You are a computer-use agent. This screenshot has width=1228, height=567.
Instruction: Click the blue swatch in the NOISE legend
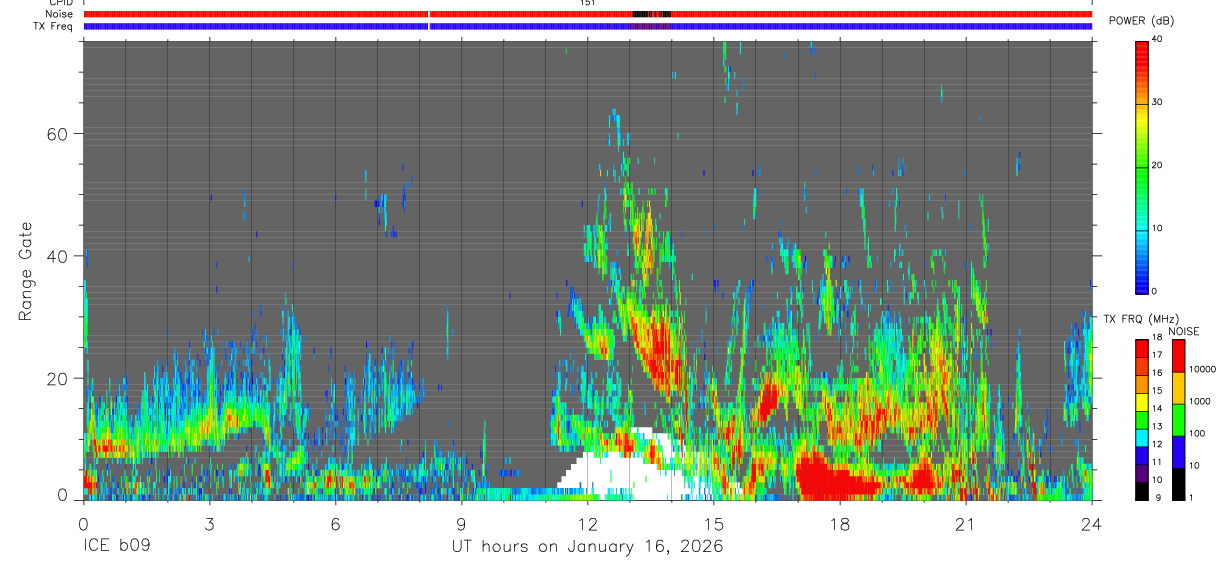click(1178, 452)
